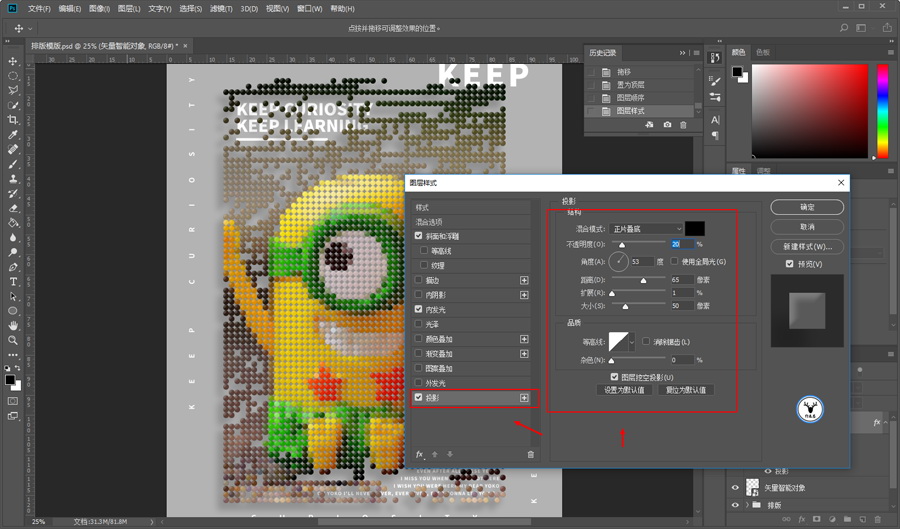The width and height of the screenshot is (900, 529).
Task: Add another 渐变叠加 effect with plus button
Action: pos(524,353)
